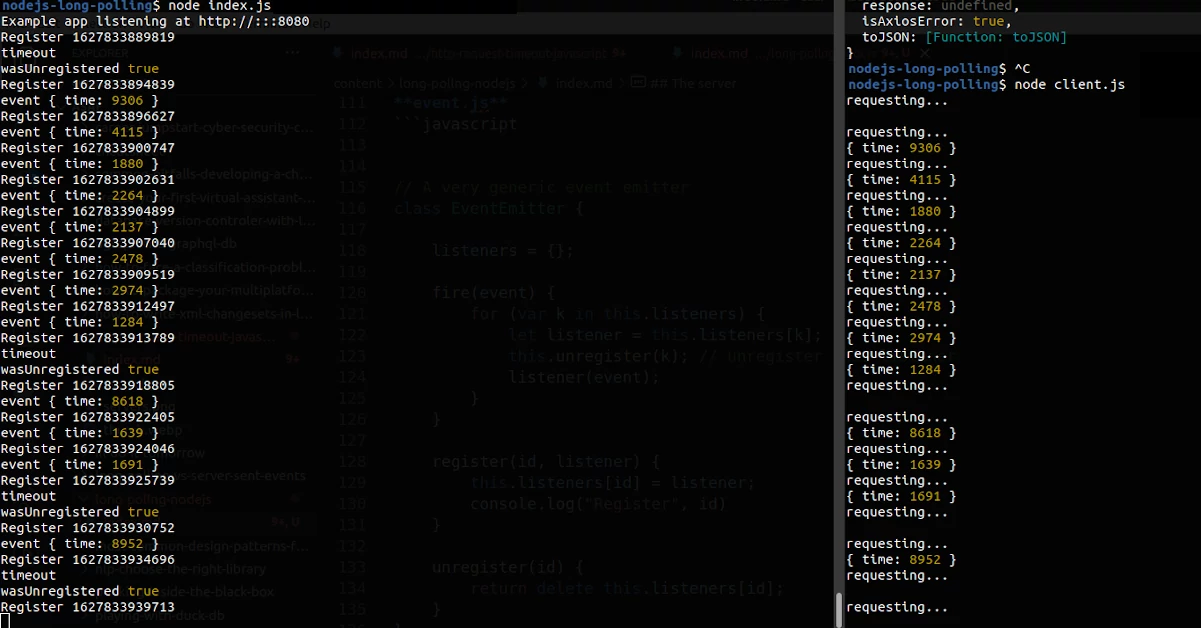
Task: Click '{ time: 8618 }' in client terminal
Action: pyautogui.click(x=902, y=433)
